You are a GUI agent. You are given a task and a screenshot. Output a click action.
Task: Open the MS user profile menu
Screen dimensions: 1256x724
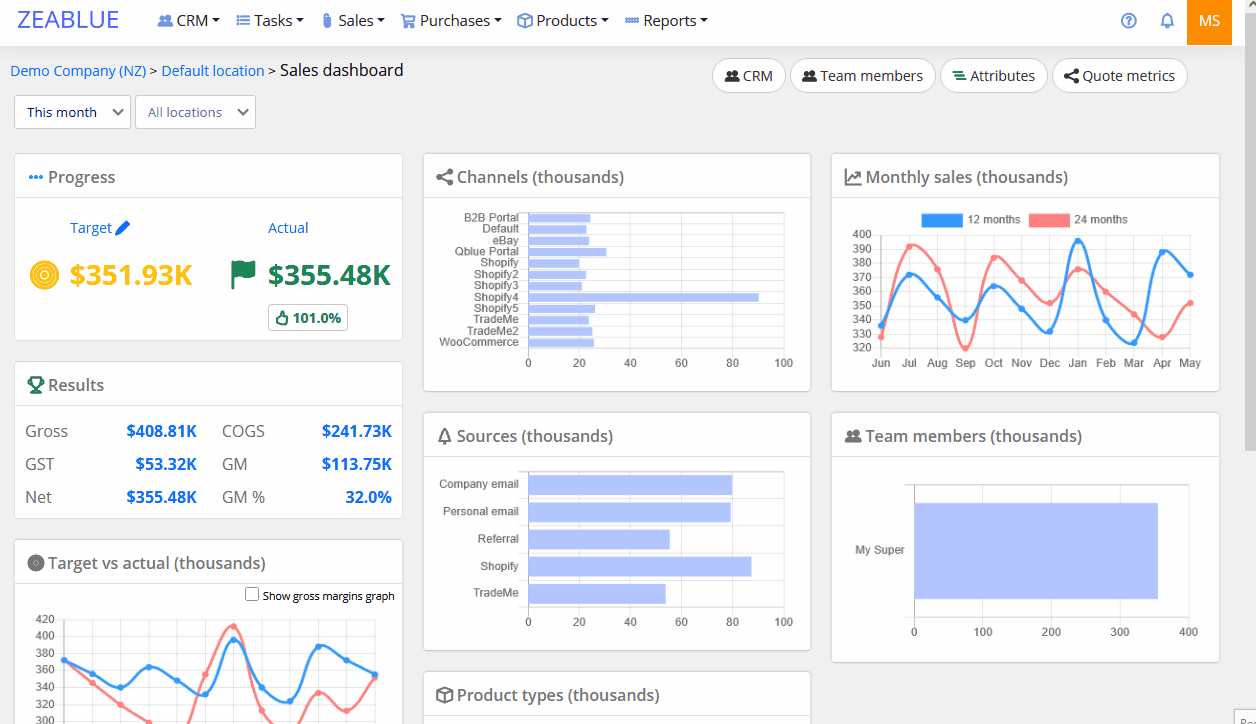point(1209,22)
